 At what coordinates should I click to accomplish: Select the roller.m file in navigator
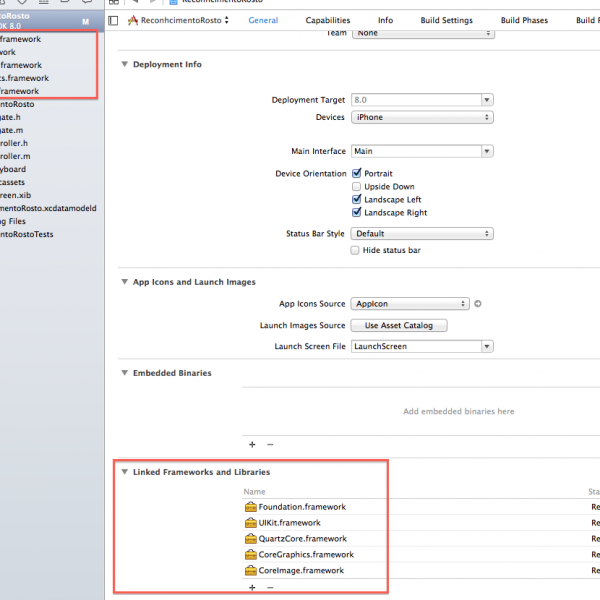[15, 156]
